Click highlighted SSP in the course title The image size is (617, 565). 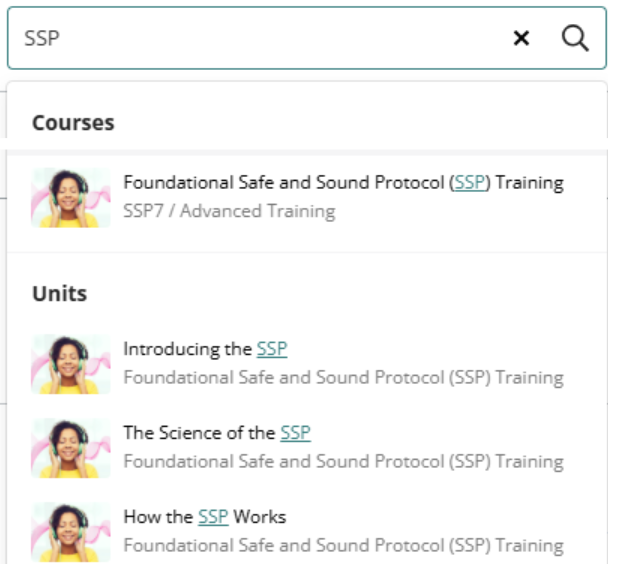(470, 183)
